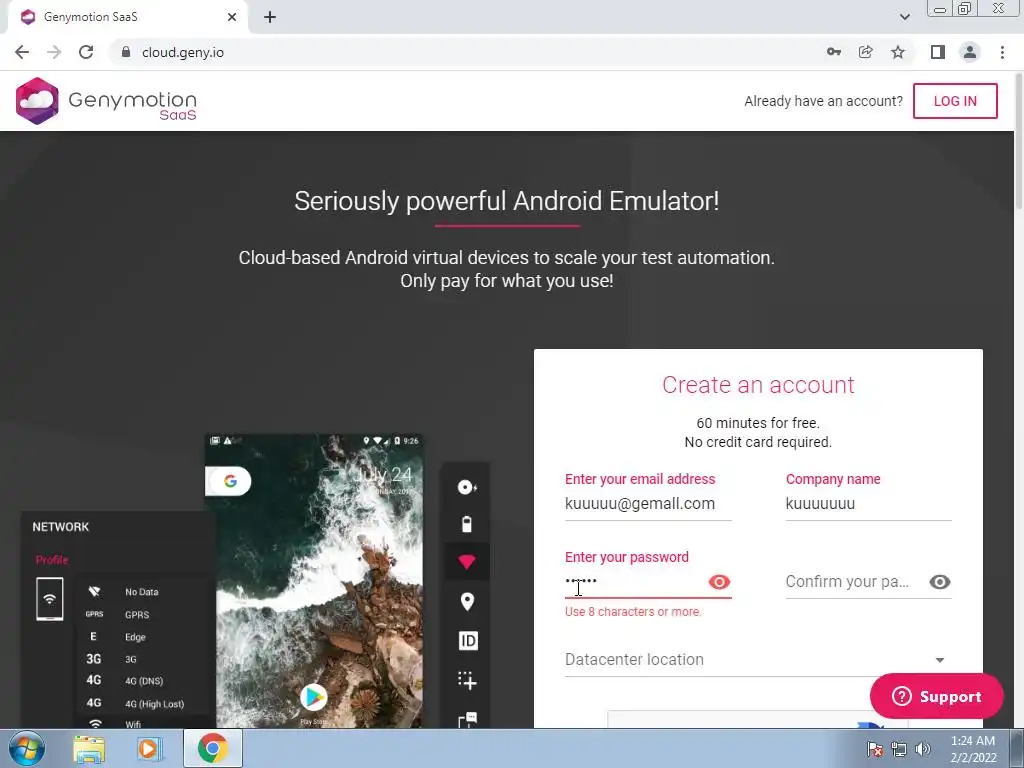The width and height of the screenshot is (1024, 768).
Task: Click the Google search pill on emulator
Action: [228, 481]
